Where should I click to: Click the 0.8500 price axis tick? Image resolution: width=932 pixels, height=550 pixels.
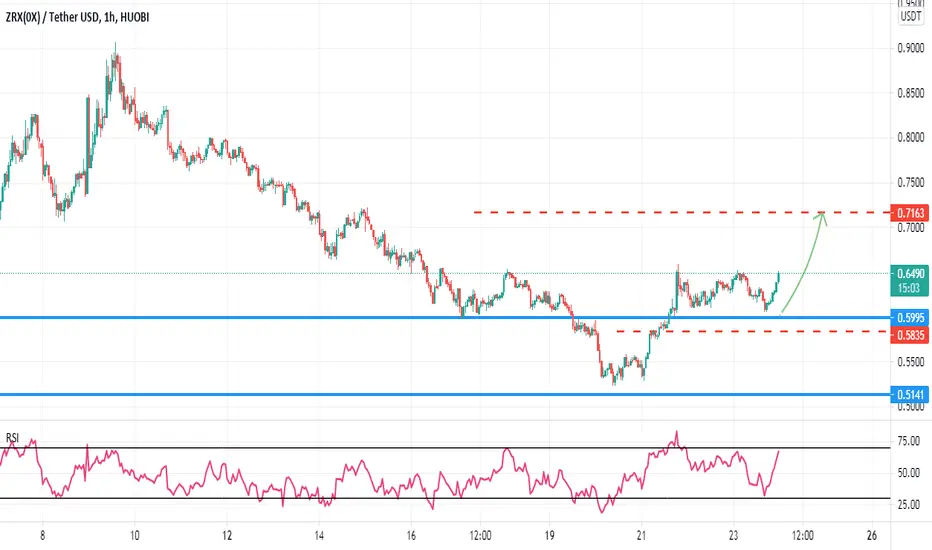(x=911, y=93)
